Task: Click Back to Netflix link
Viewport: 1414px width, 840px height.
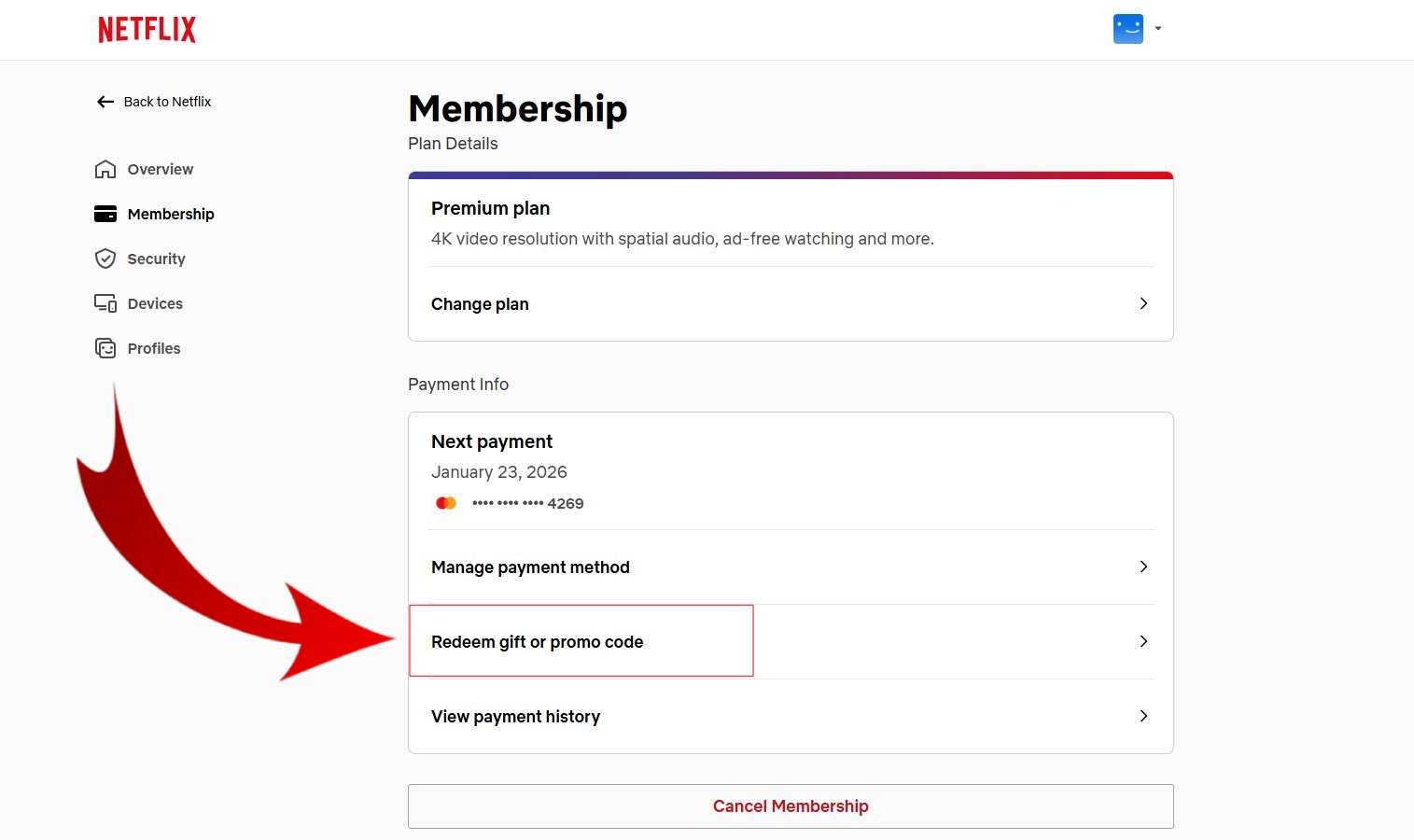Action: [168, 102]
